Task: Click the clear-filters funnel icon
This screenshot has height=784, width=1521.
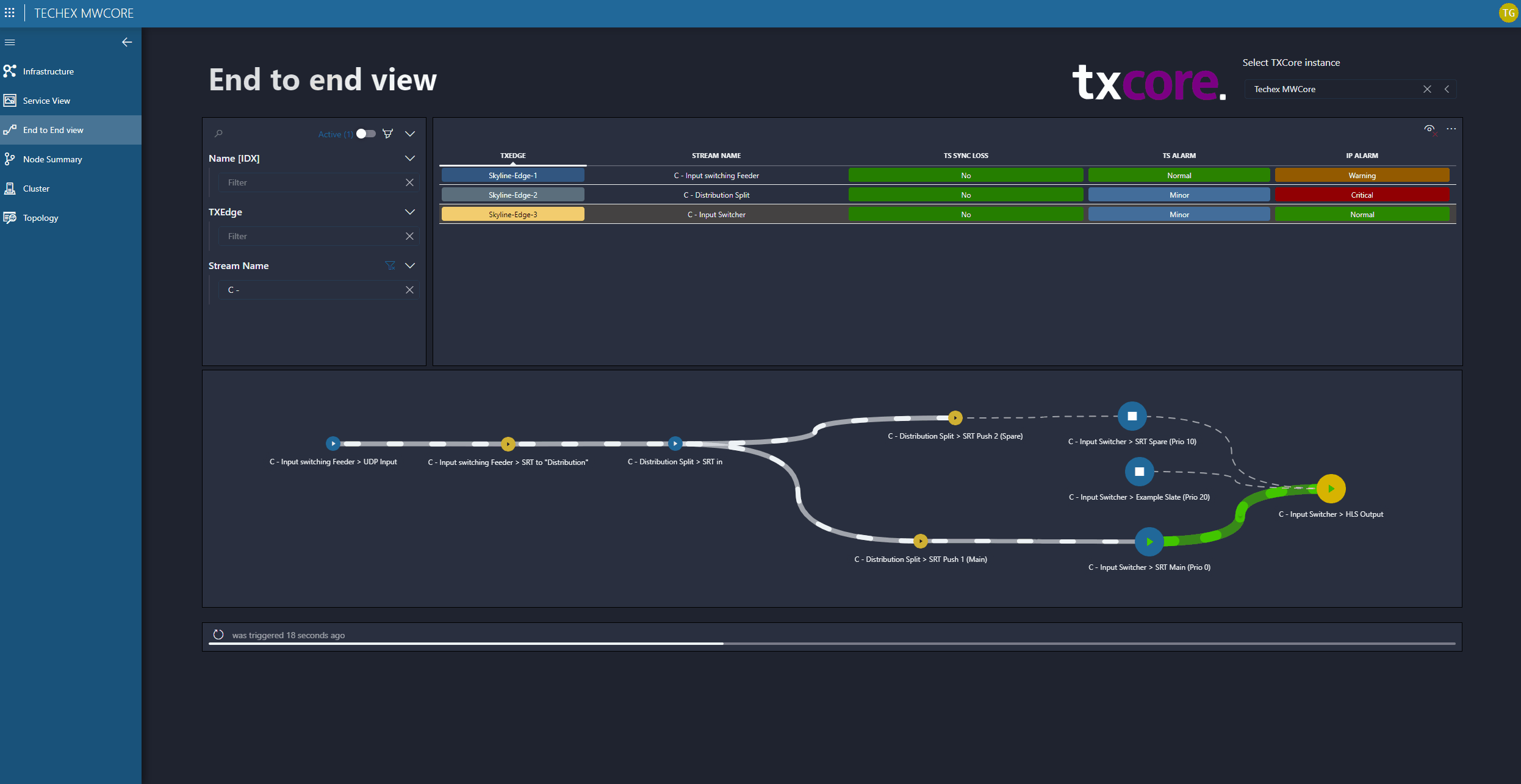Action: click(387, 134)
